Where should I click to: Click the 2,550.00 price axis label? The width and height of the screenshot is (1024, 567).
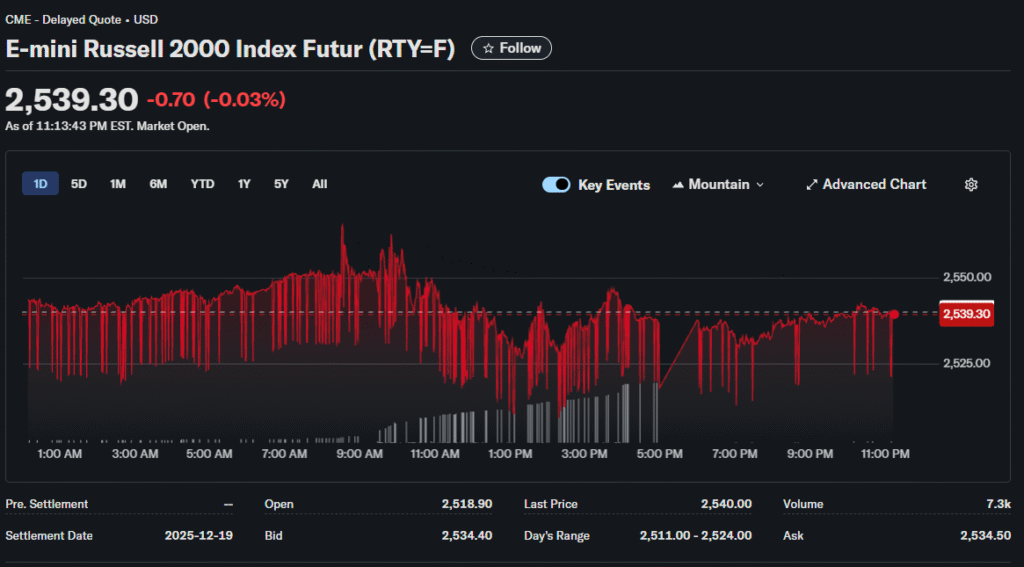click(966, 277)
